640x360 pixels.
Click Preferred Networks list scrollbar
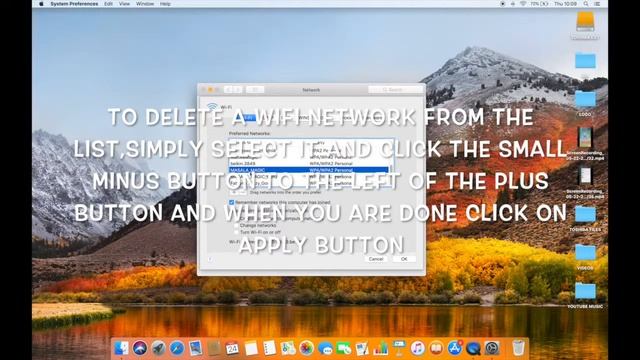tap(391, 169)
